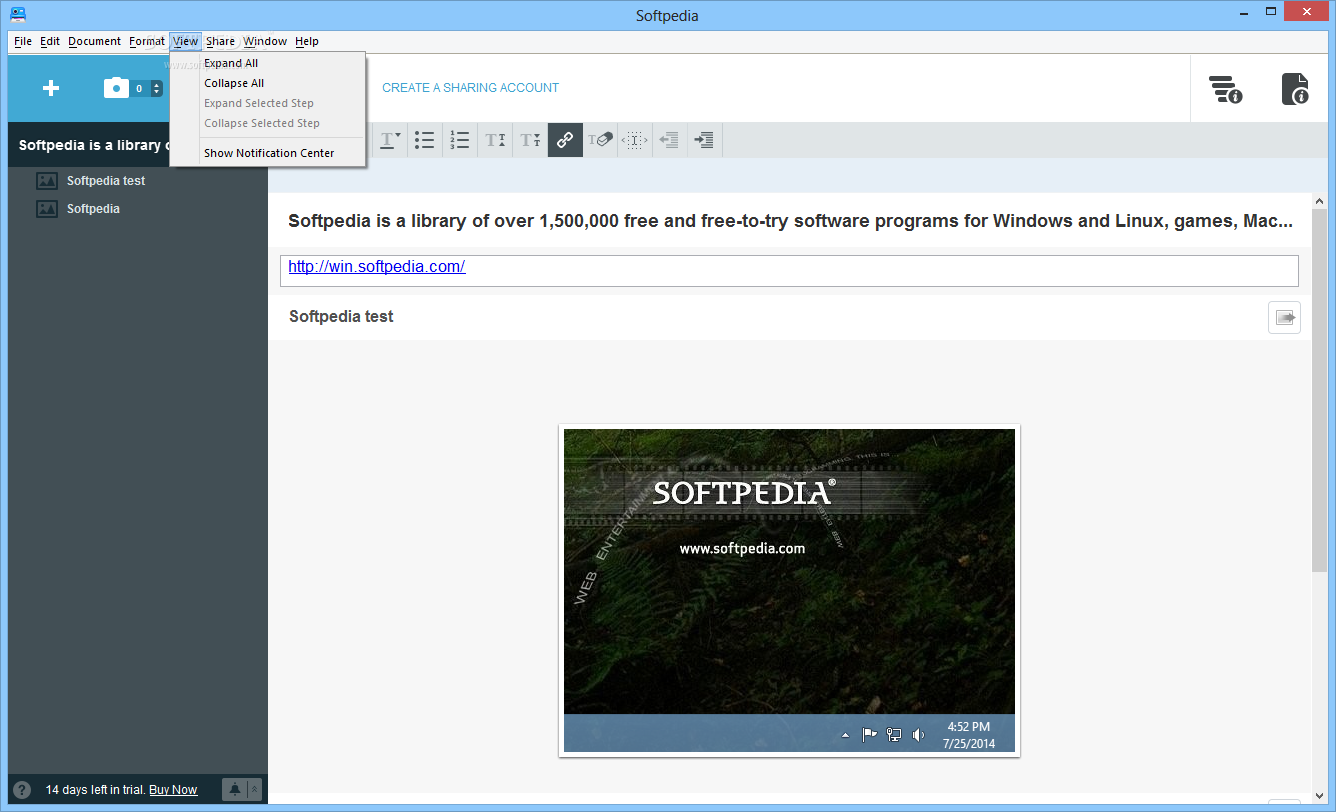Open the Document menu
1336x812 pixels.
[x=95, y=41]
